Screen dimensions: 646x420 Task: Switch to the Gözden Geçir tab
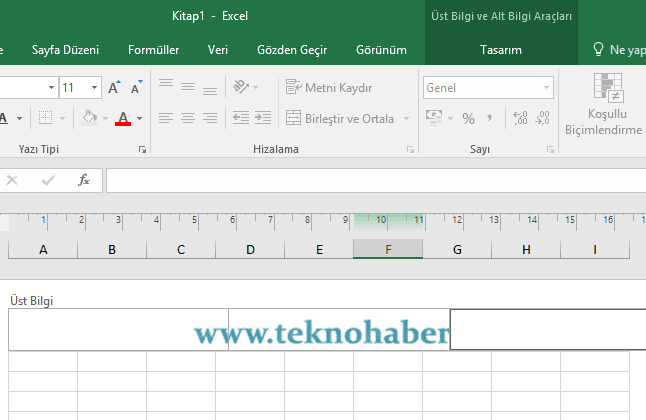pyautogui.click(x=292, y=50)
